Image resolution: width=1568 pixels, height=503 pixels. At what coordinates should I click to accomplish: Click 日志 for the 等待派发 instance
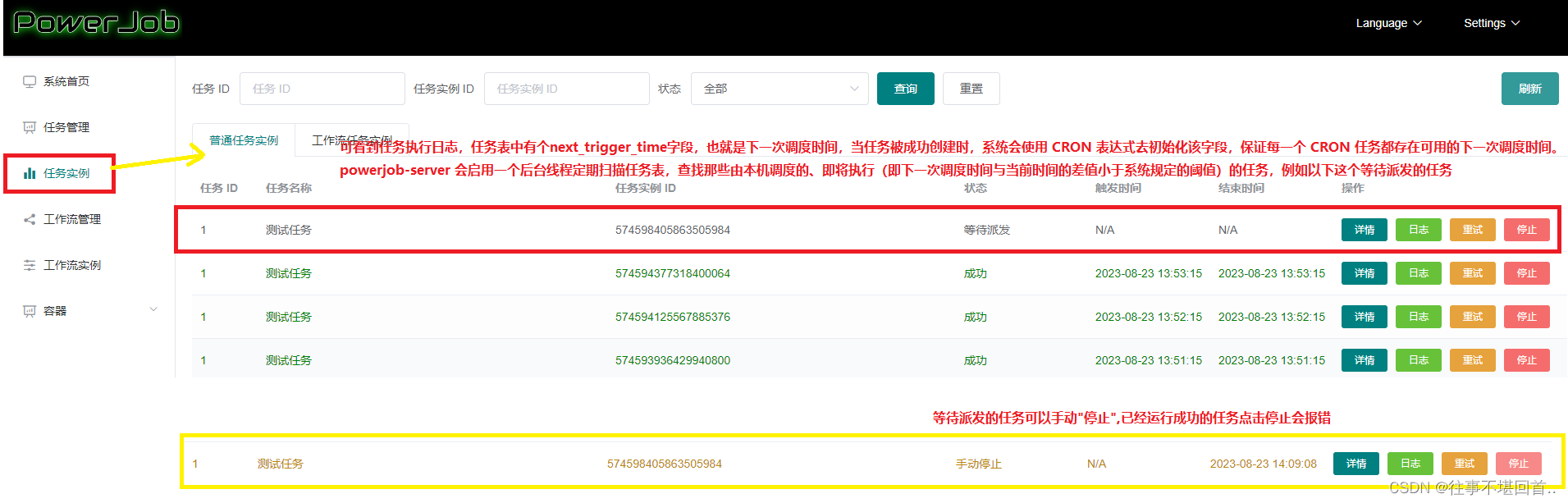click(x=1419, y=230)
